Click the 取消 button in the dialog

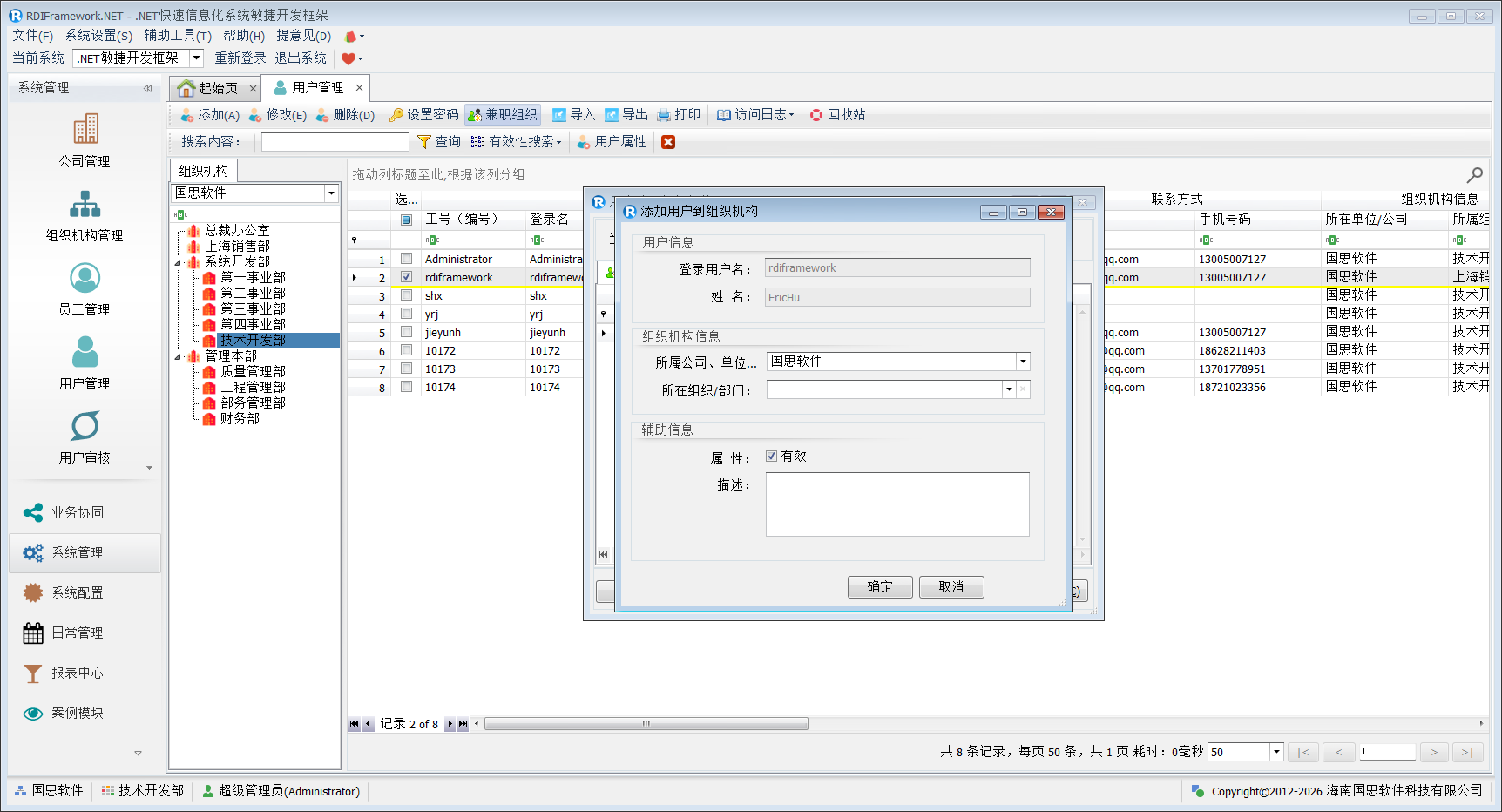(x=951, y=587)
